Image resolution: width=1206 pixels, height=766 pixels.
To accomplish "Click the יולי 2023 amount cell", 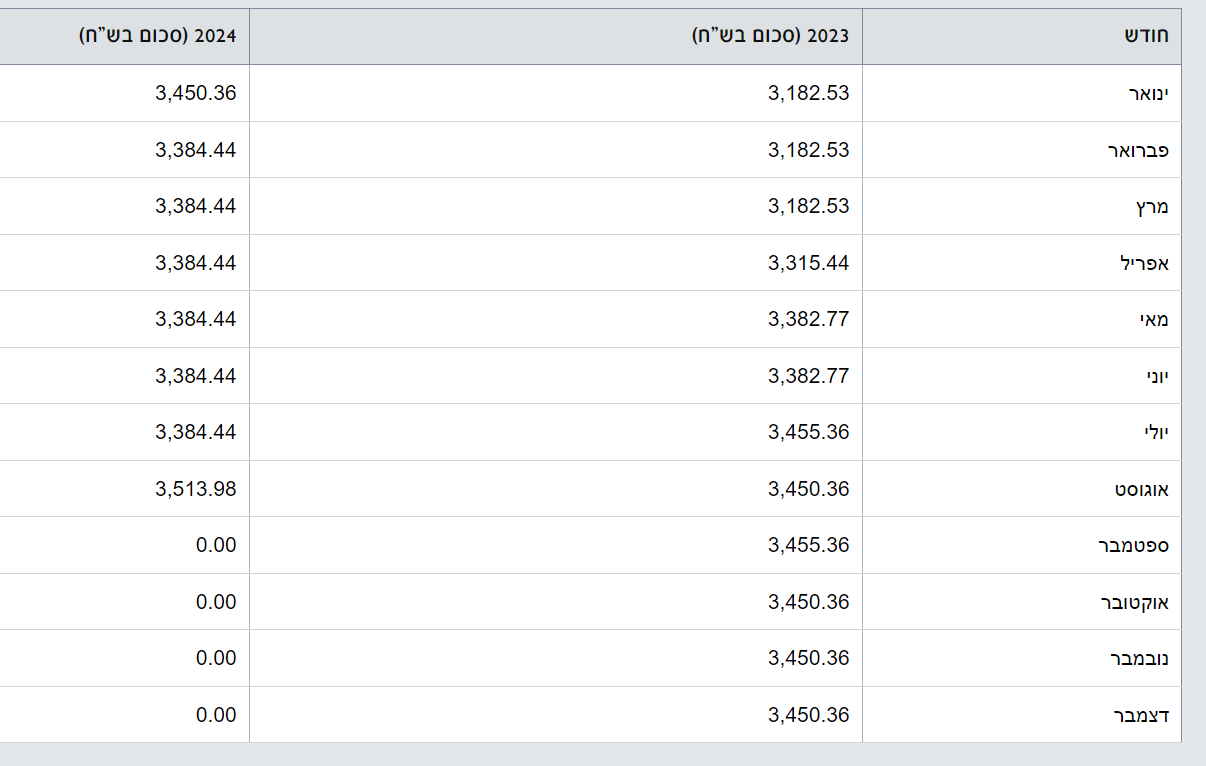I will [808, 432].
